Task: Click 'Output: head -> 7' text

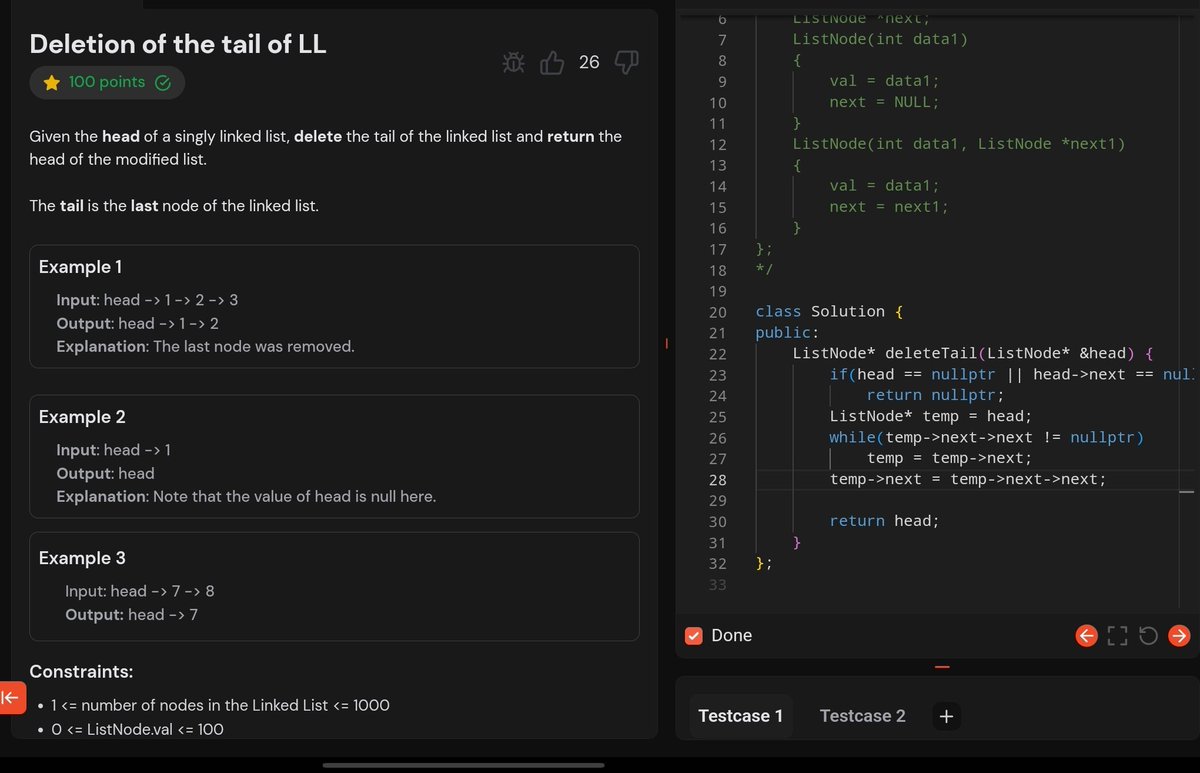Action: [132, 615]
